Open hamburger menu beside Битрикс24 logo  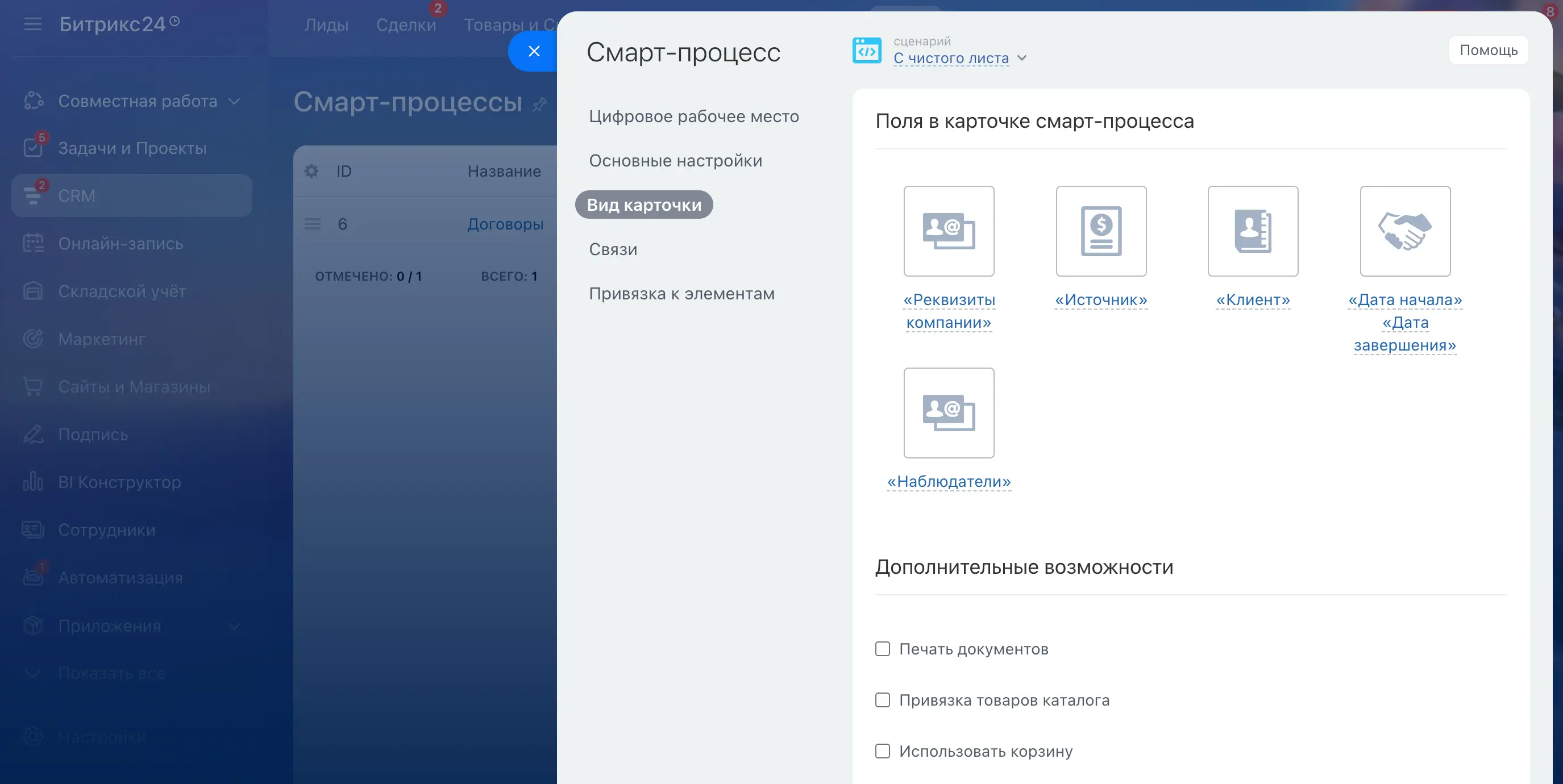[33, 24]
